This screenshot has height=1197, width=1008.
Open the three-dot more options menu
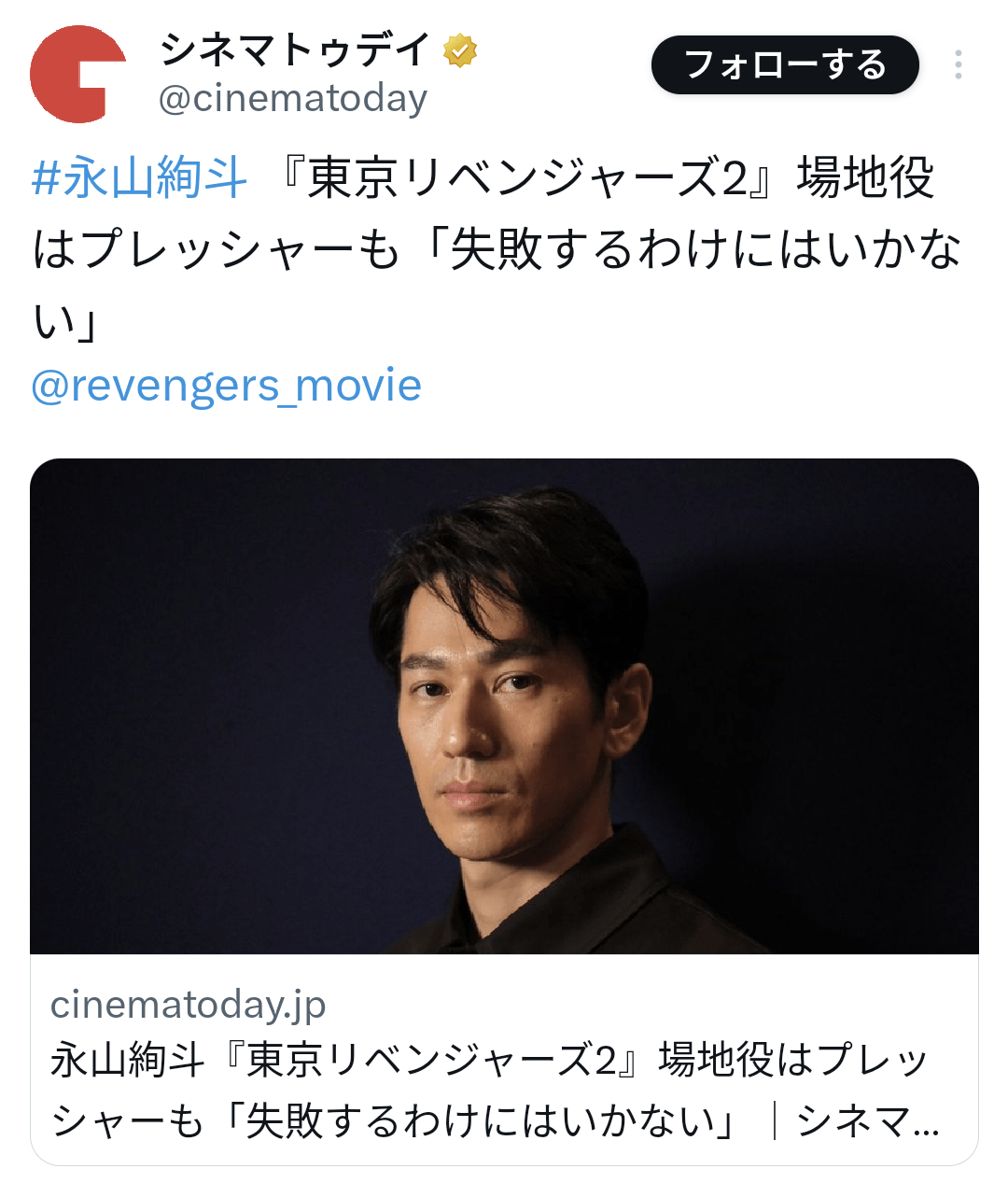(x=959, y=64)
